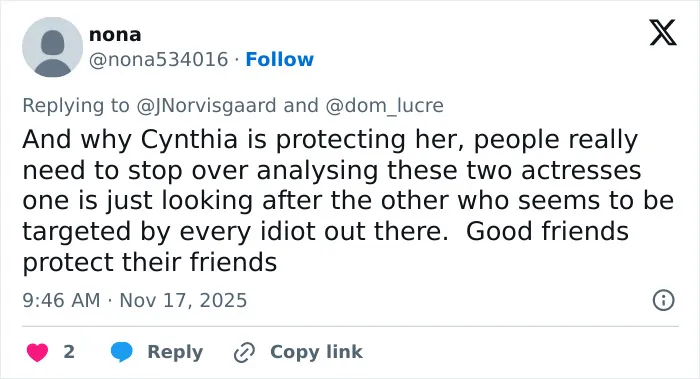
Task: Click the 'Replying to' label text
Action: click(76, 106)
